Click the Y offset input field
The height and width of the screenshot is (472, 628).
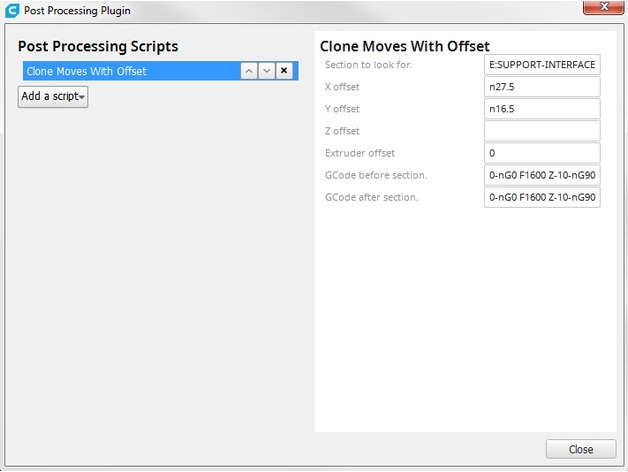click(541, 109)
